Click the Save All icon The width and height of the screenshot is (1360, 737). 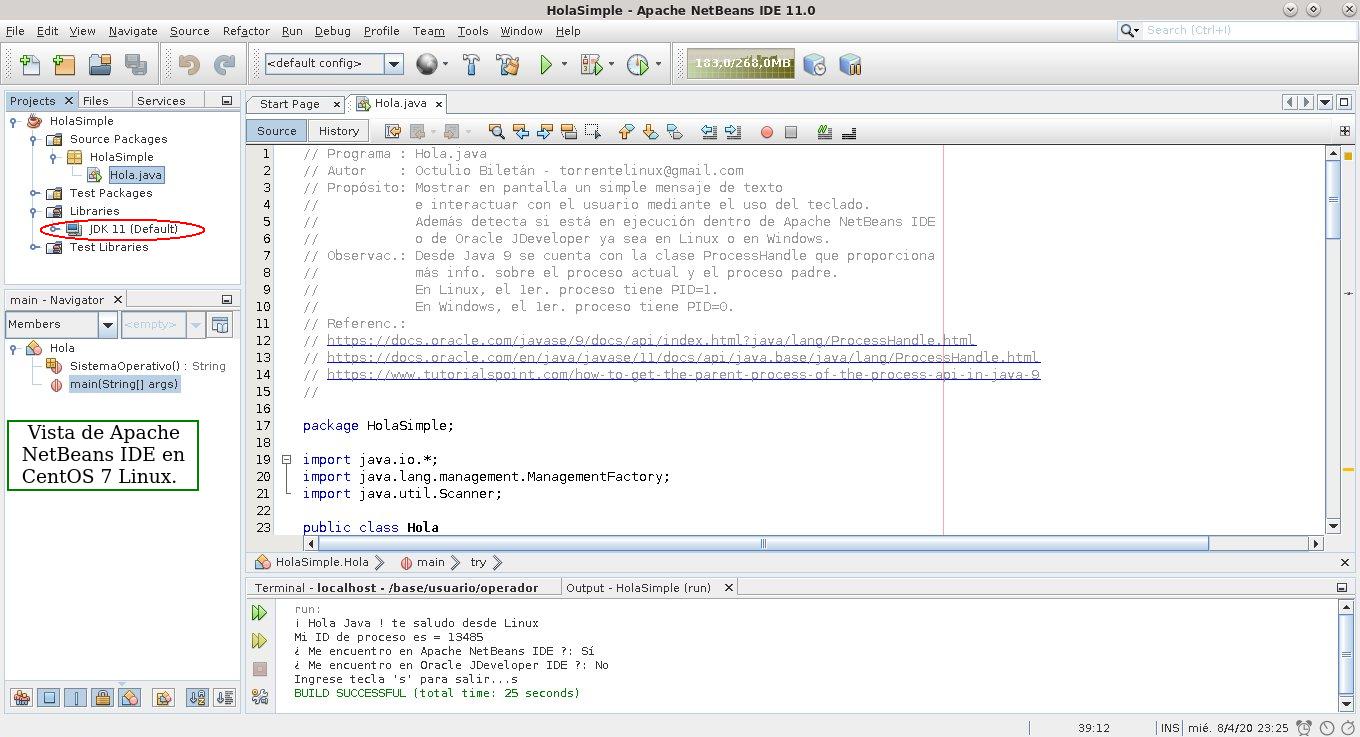point(136,65)
